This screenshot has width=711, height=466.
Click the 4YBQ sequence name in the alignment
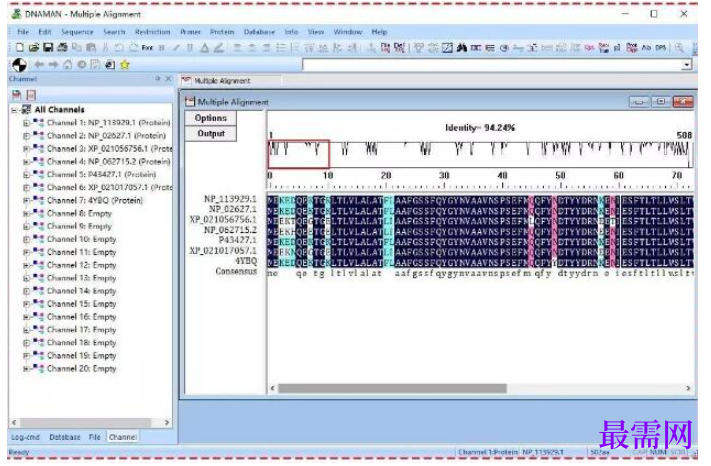pos(246,261)
